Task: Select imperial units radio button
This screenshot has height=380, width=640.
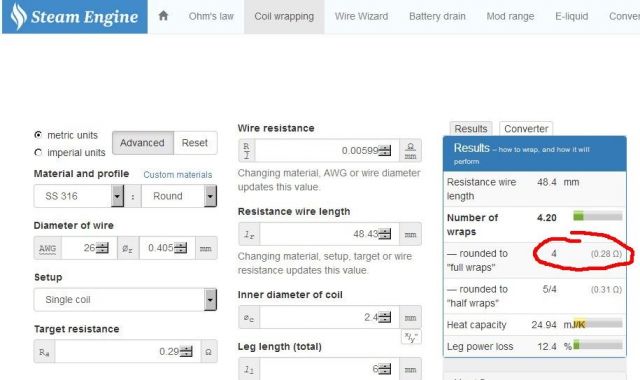Action: (x=38, y=152)
